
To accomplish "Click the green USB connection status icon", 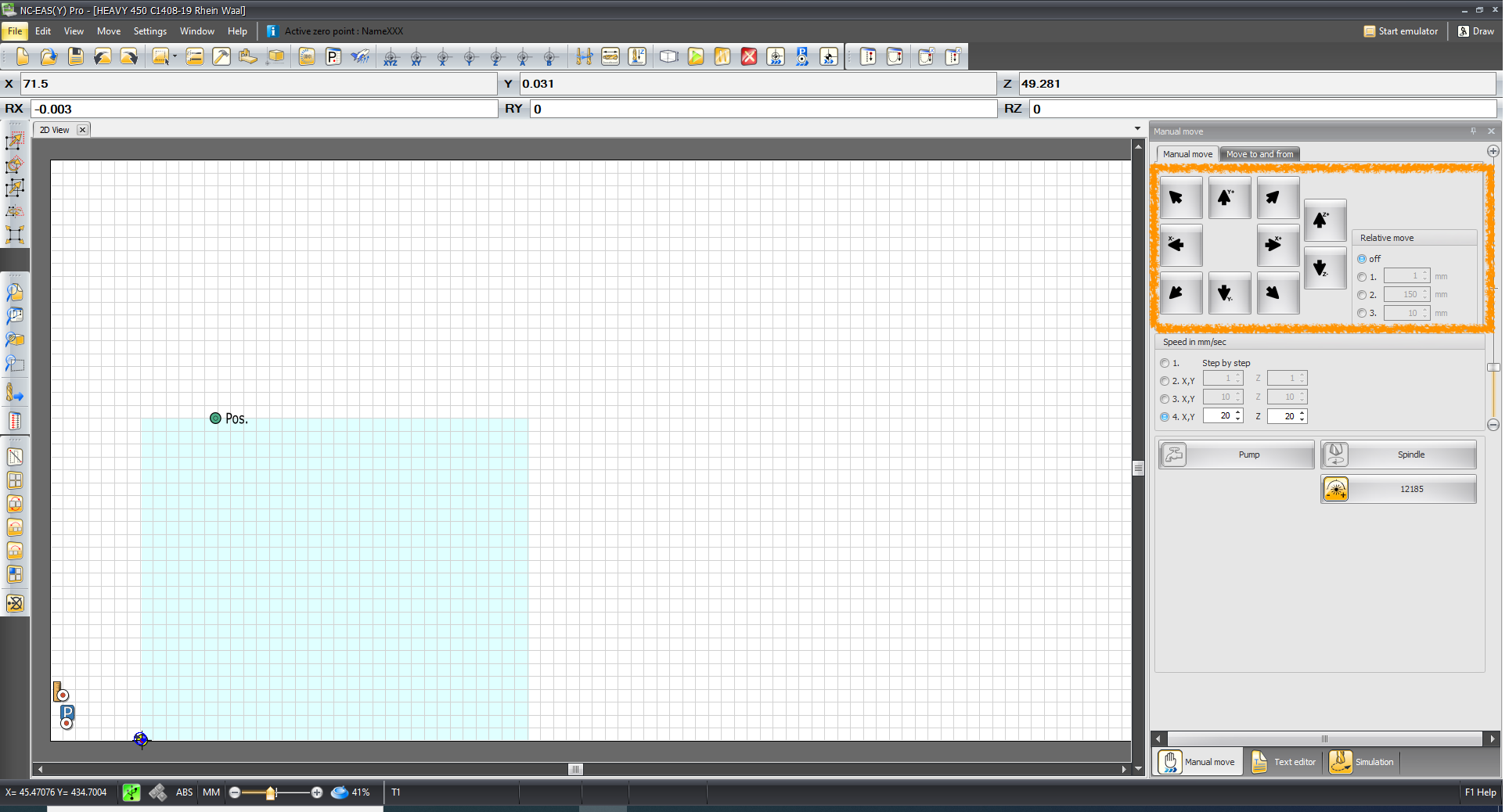I will (131, 792).
